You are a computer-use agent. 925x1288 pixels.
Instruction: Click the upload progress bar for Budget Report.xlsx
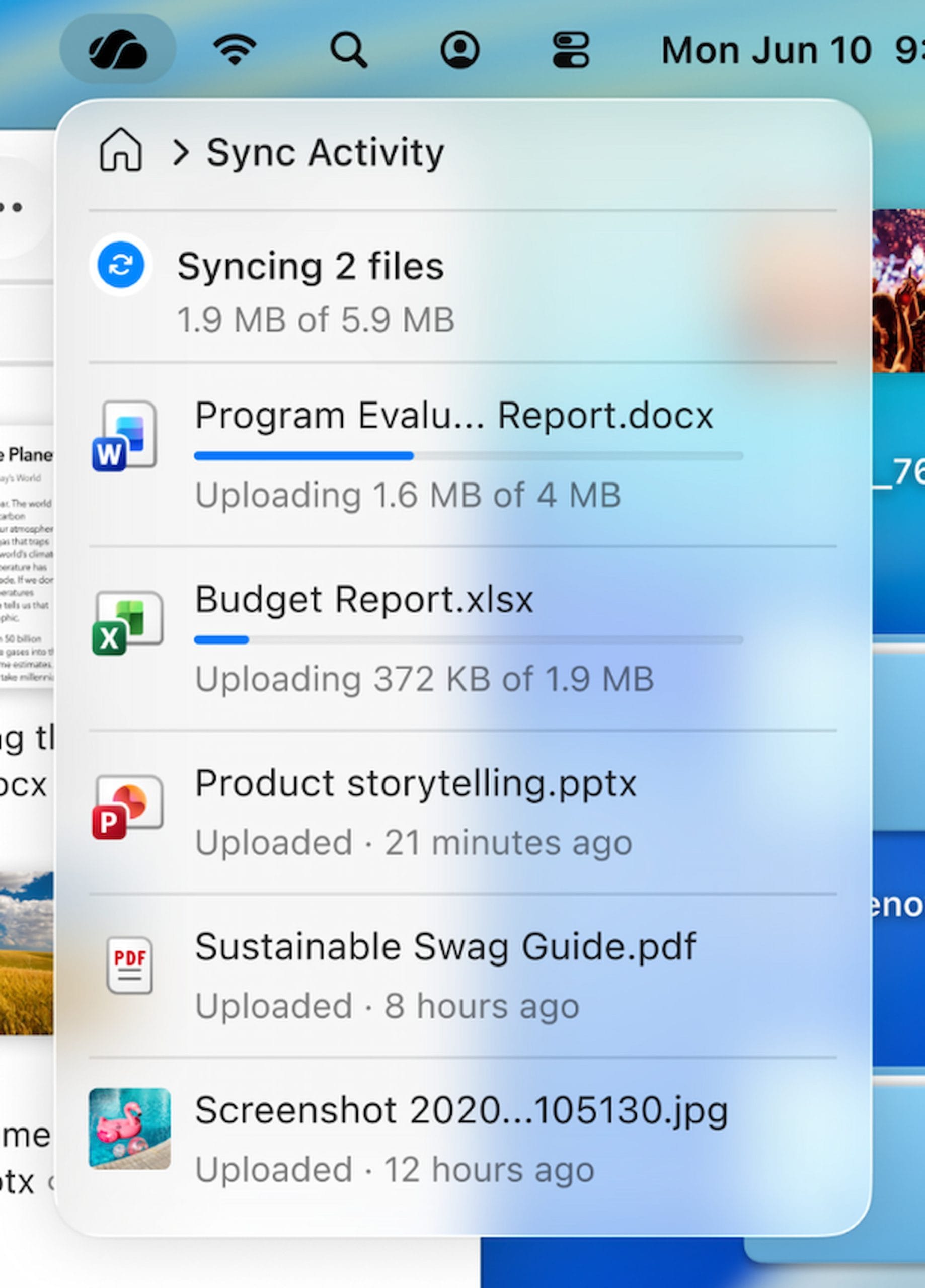coord(468,639)
